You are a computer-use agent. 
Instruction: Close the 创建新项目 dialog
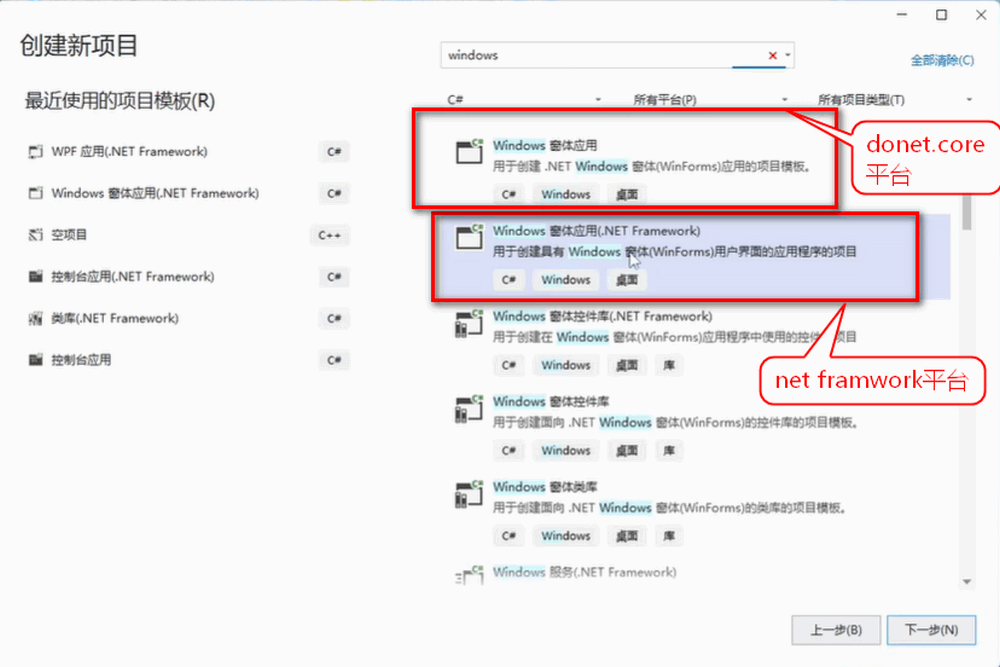tap(981, 15)
